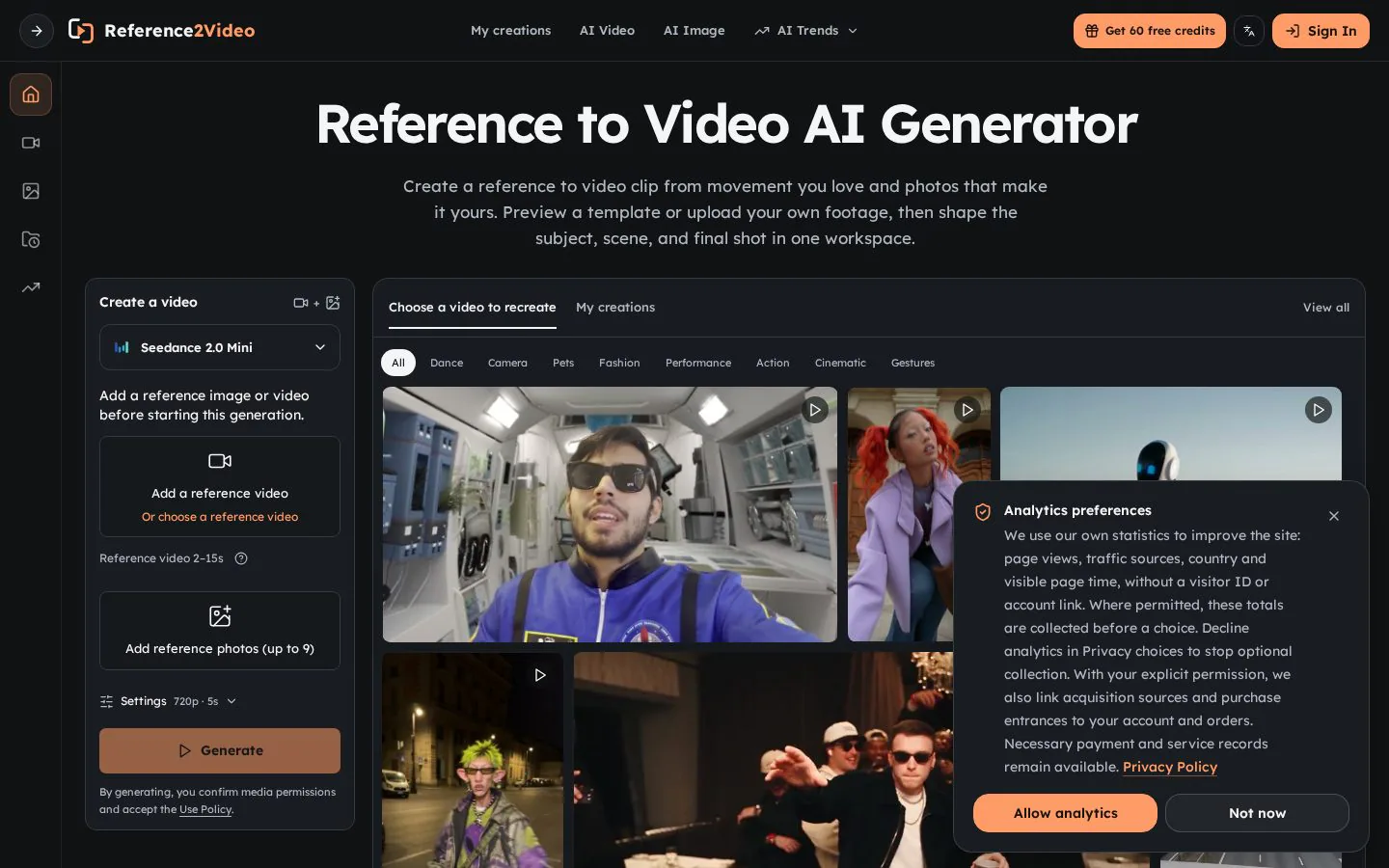Play the green-haired goblin video preview
Image resolution: width=1389 pixels, height=868 pixels.
point(540,675)
